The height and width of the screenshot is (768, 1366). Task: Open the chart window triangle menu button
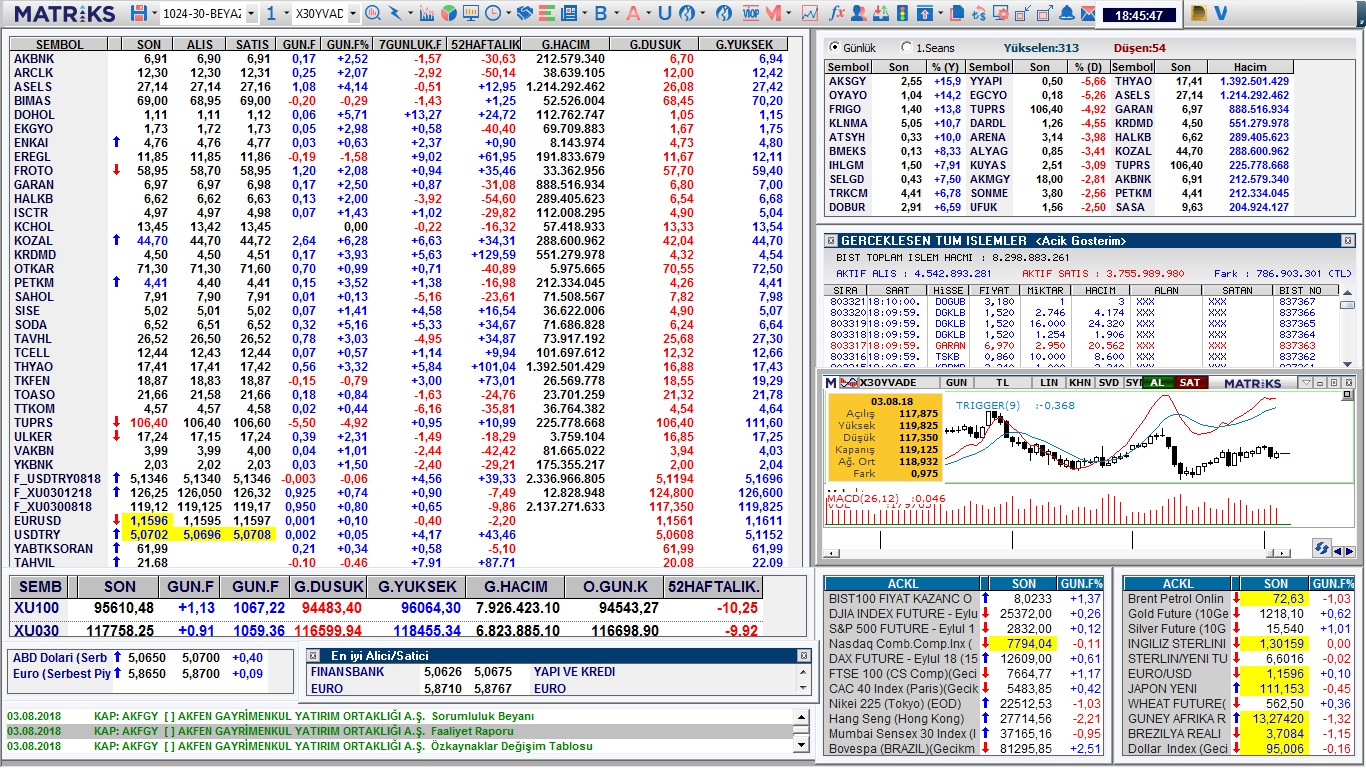1306,383
